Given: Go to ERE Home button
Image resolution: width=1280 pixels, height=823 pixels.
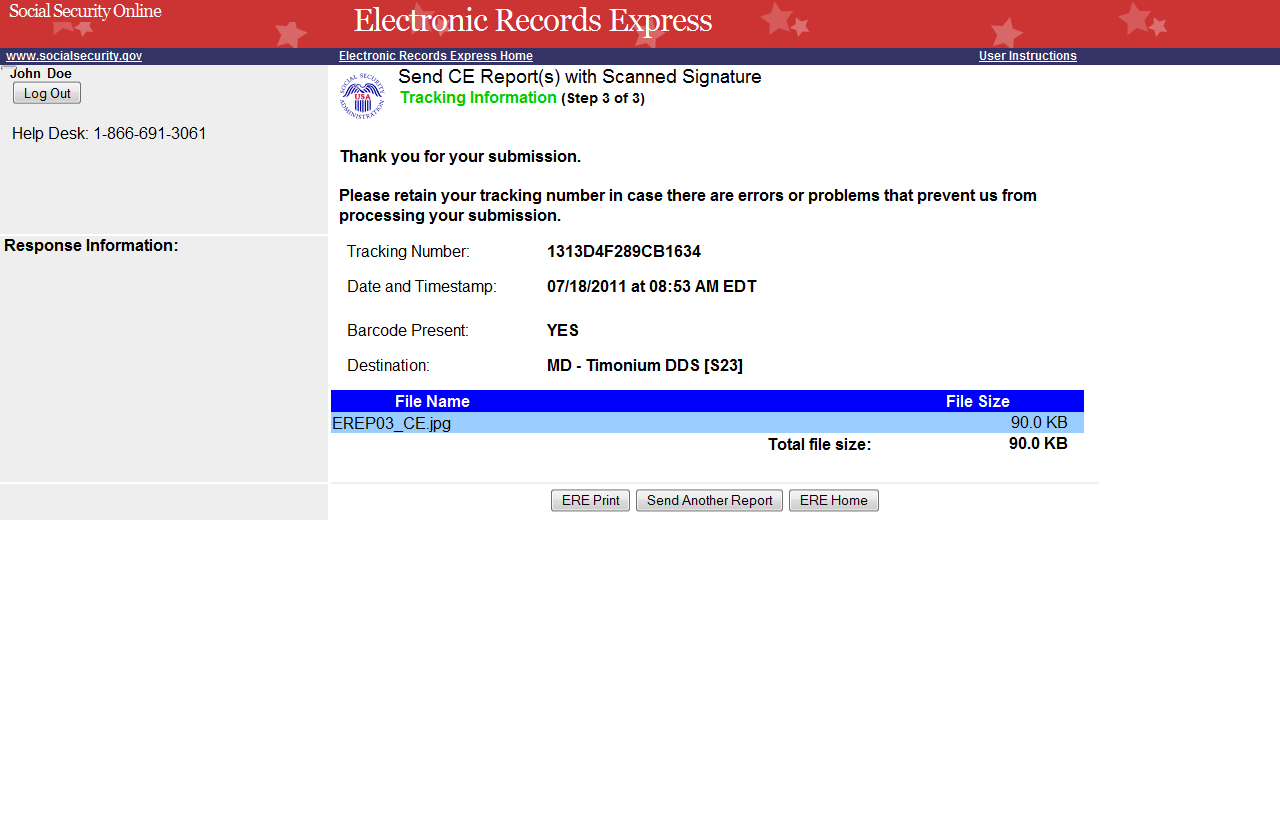Looking at the screenshot, I should (x=834, y=501).
